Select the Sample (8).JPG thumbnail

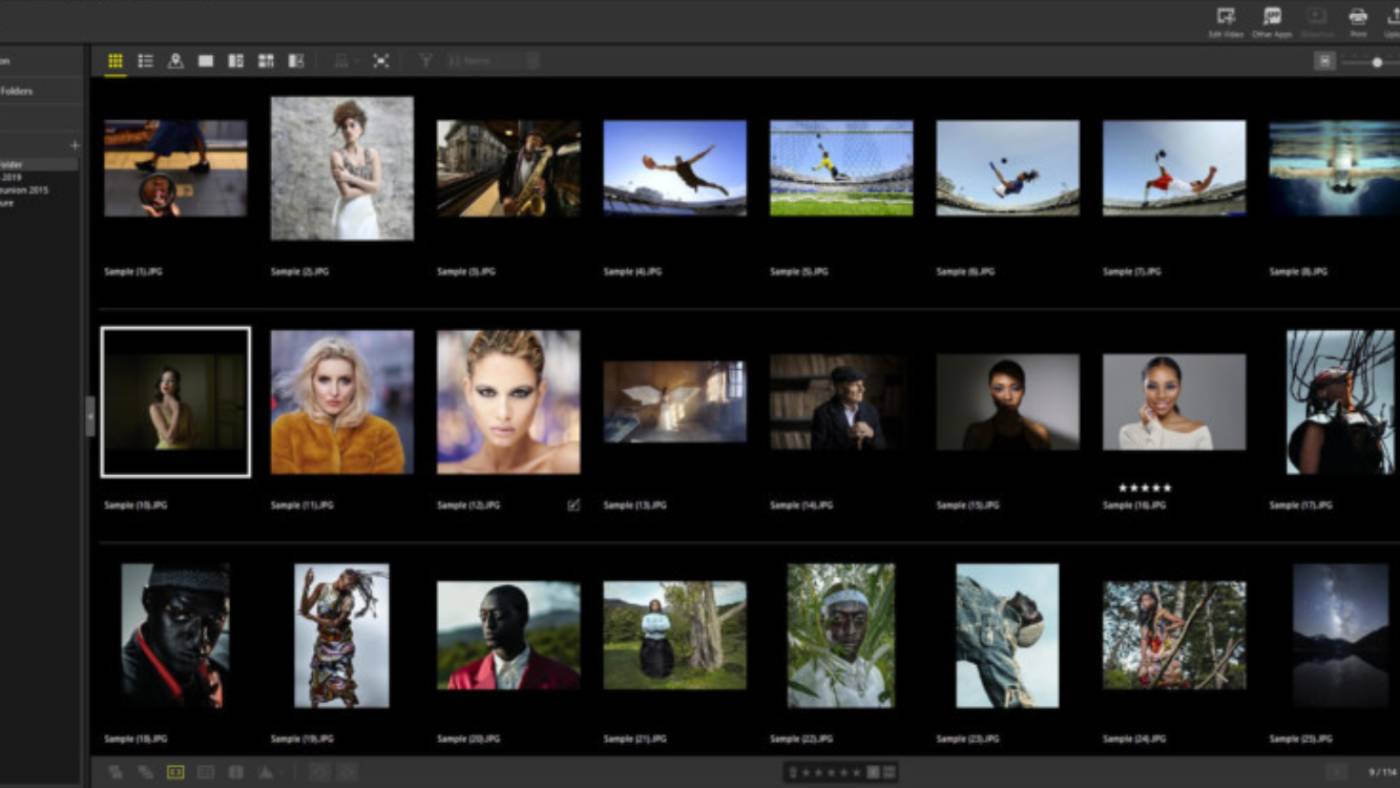click(x=1335, y=168)
